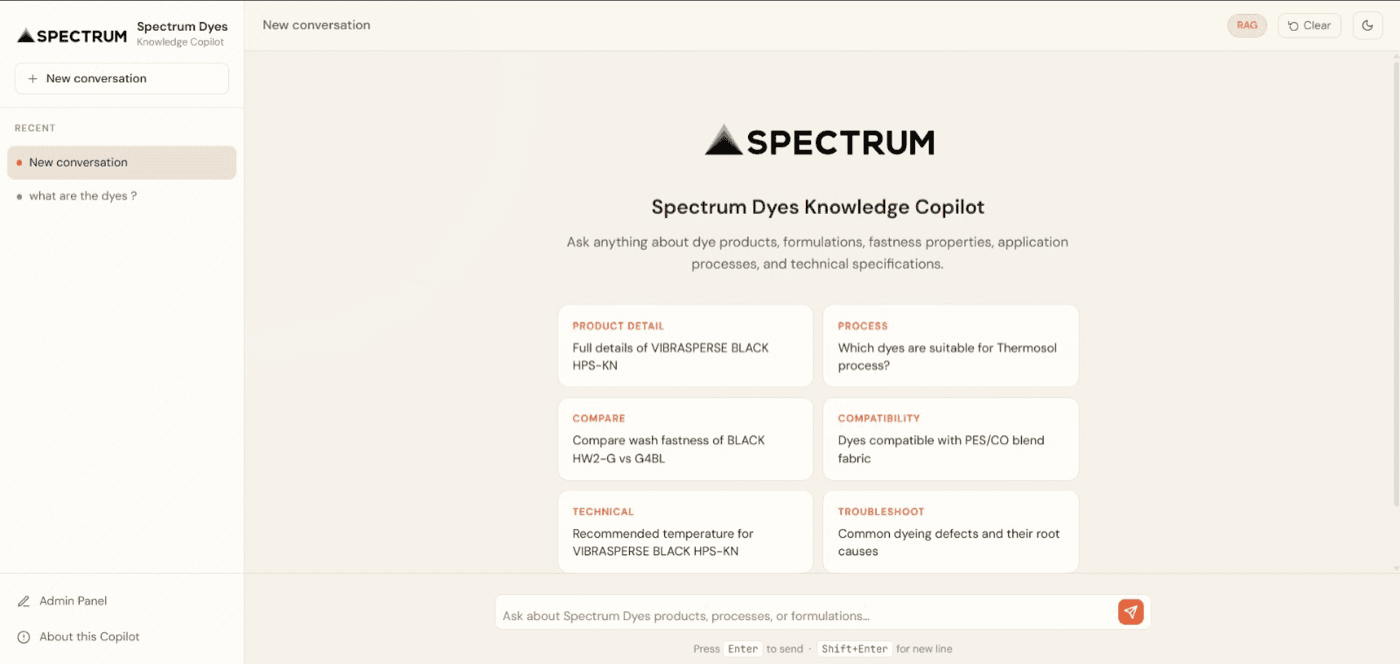Clear the conversation with the Clear button
The image size is (1400, 664).
coord(1309,26)
